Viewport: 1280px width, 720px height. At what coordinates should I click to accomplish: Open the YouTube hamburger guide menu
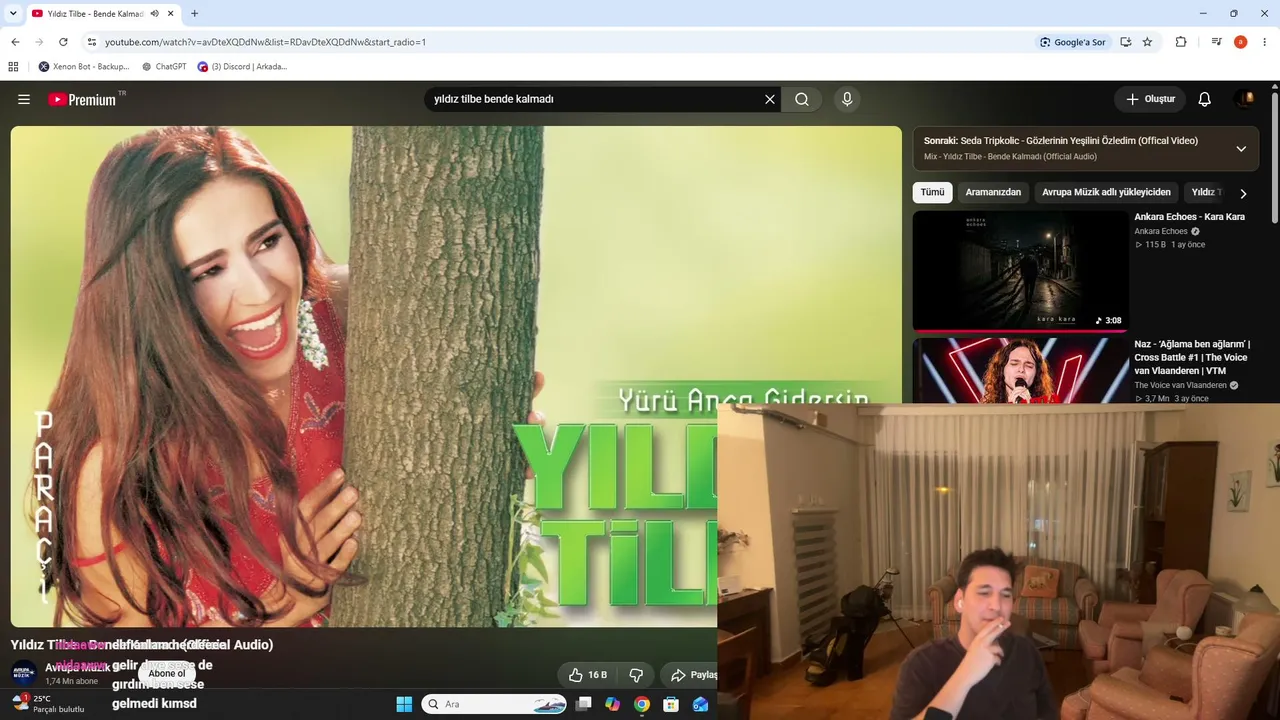point(24,99)
